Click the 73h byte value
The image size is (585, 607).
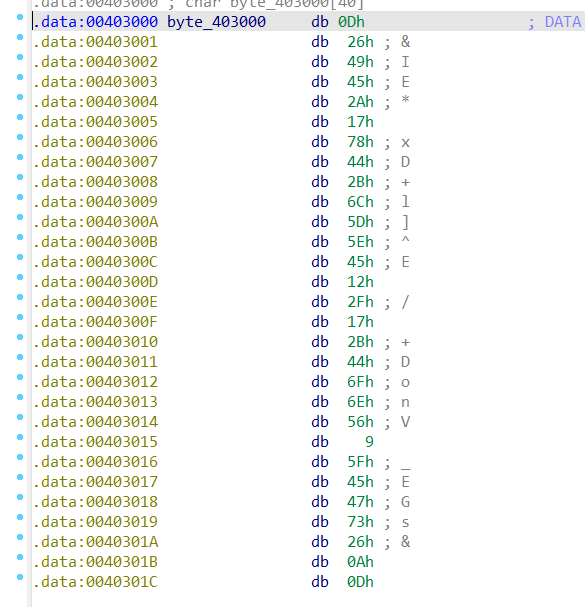(x=360, y=522)
